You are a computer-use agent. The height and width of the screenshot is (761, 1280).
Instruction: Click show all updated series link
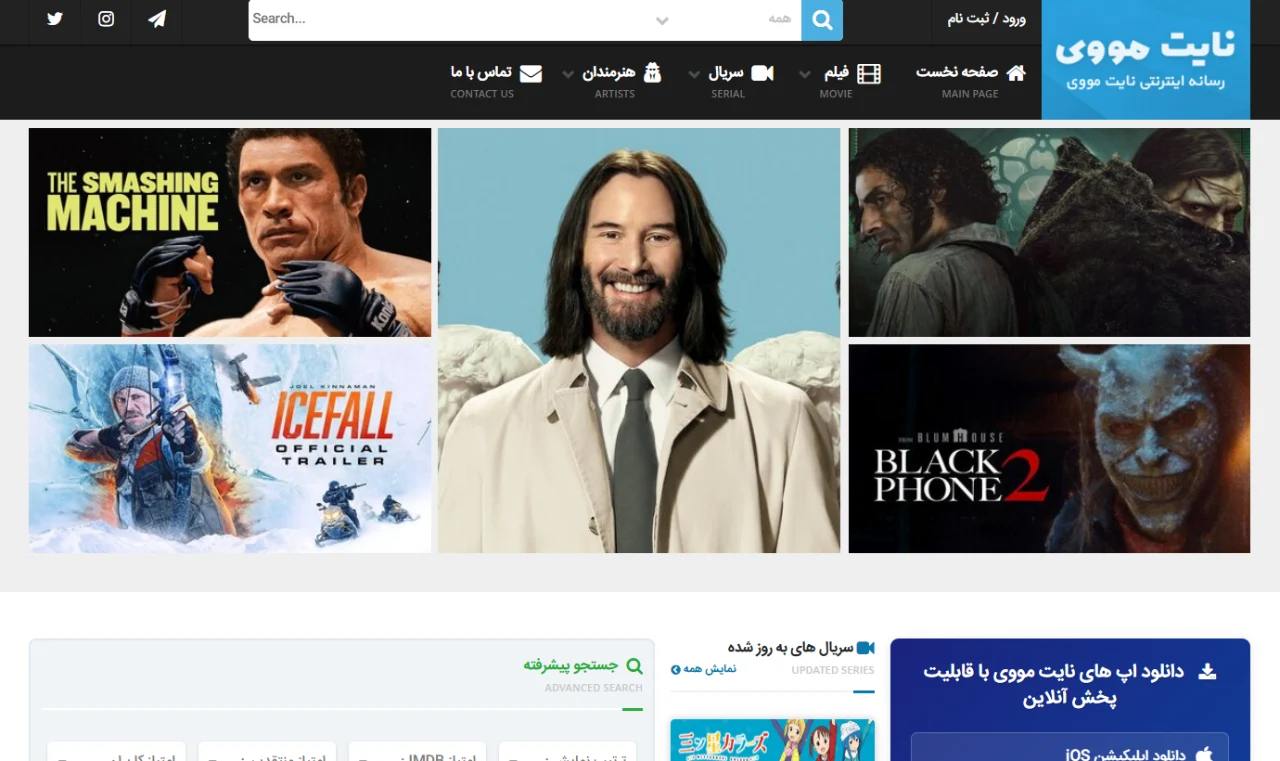coord(704,669)
